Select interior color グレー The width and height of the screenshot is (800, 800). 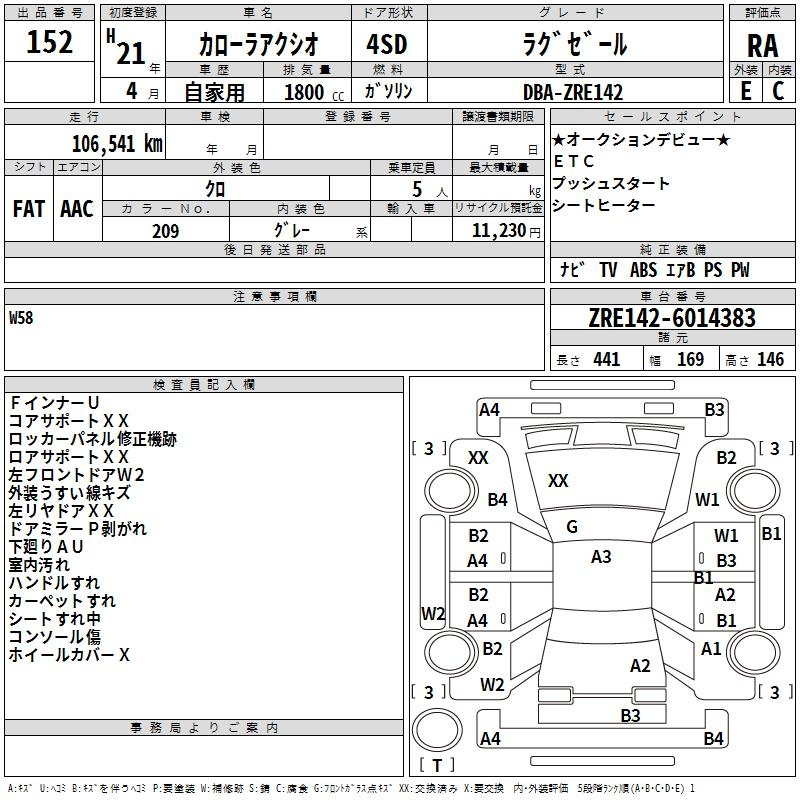point(292,230)
